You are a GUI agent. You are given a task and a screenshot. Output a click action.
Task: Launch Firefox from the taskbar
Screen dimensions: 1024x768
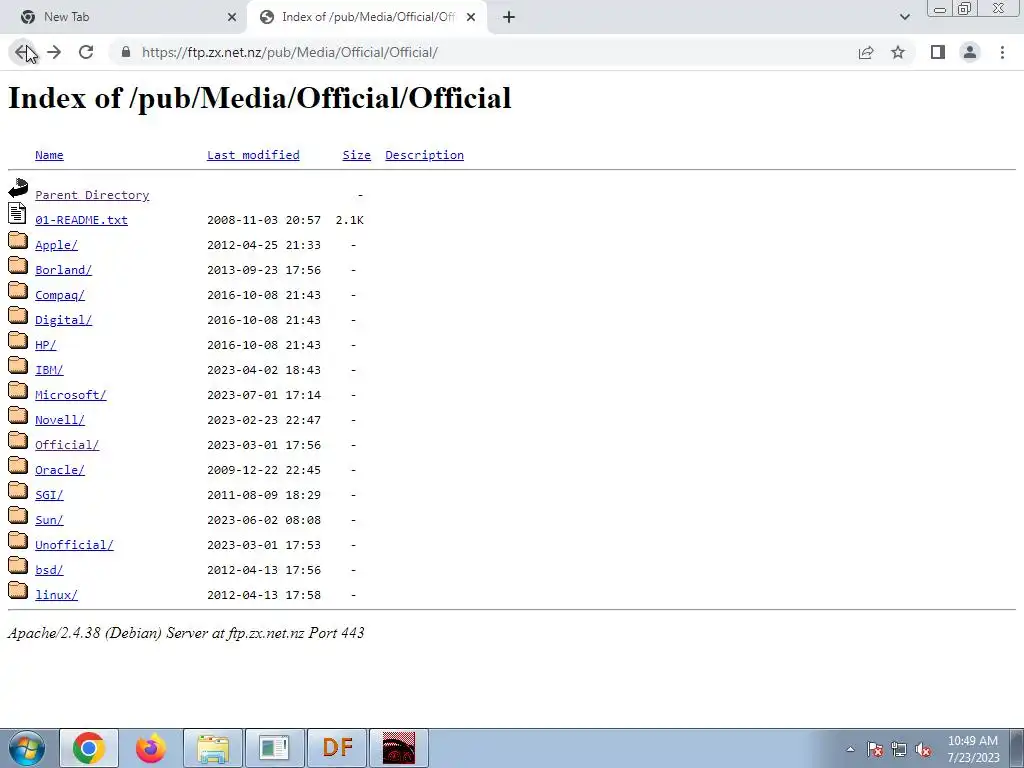[151, 748]
